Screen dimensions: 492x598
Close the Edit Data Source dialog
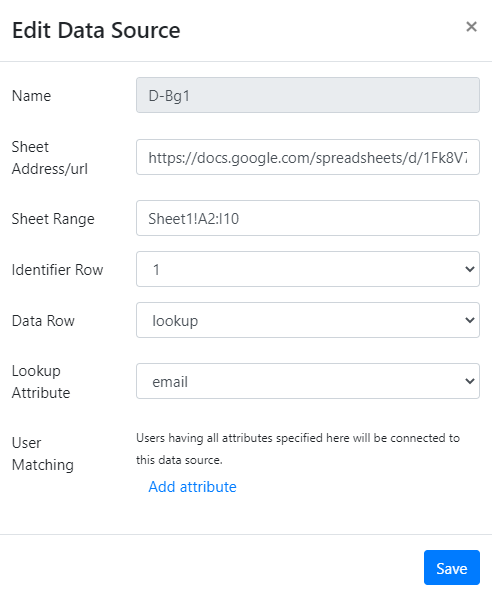point(471,27)
